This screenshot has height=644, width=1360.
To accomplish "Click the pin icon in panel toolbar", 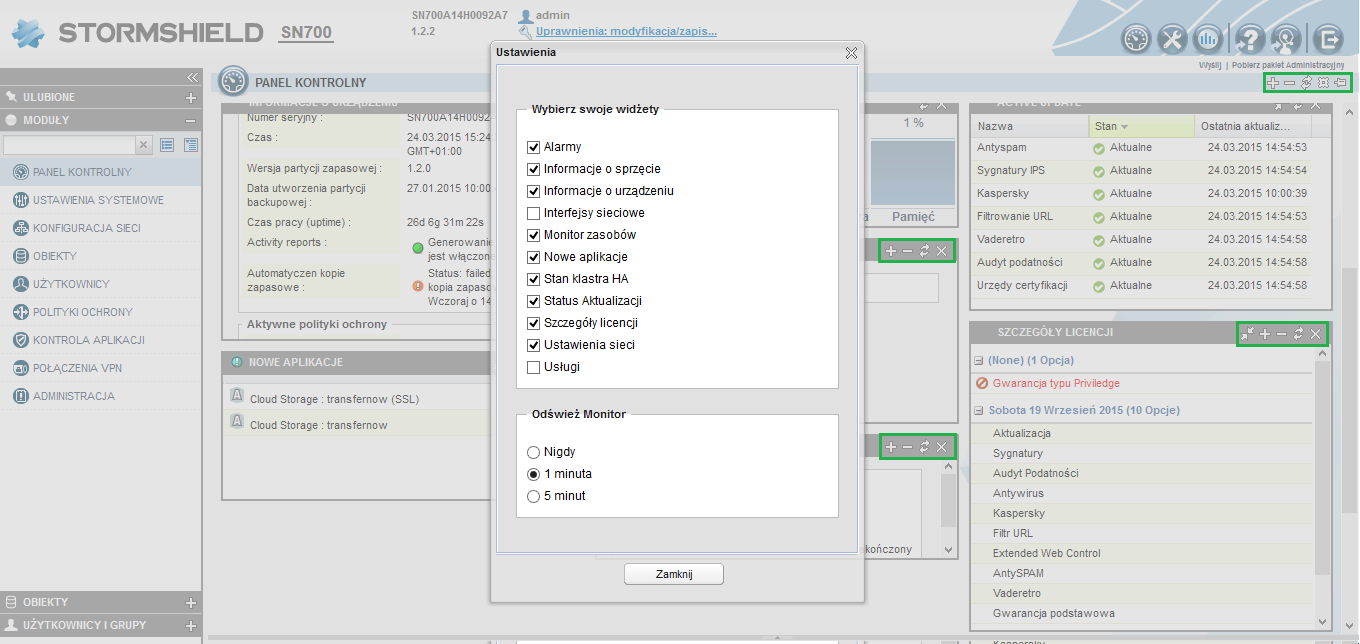I will (x=1340, y=83).
